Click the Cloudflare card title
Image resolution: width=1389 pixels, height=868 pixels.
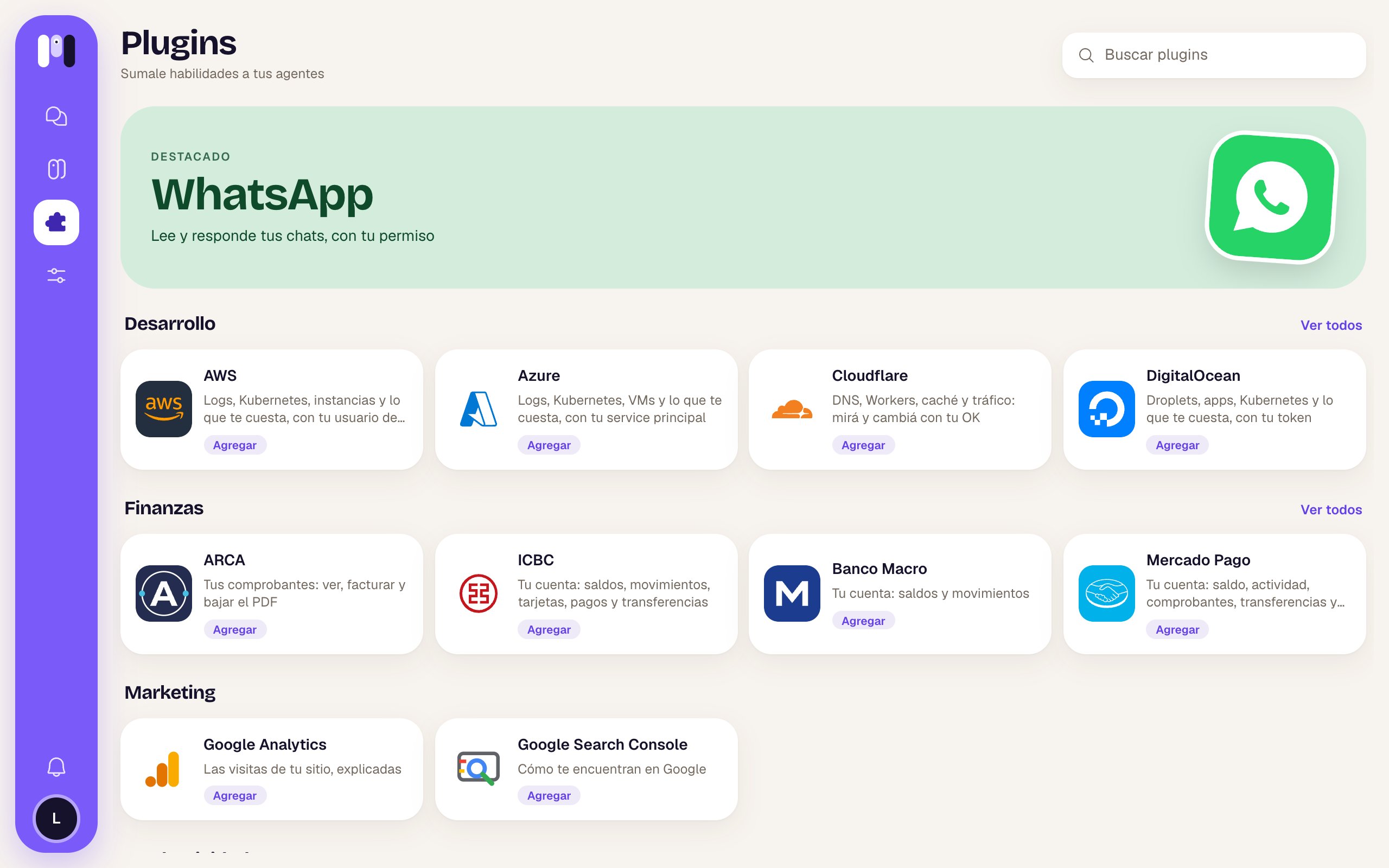click(870, 375)
